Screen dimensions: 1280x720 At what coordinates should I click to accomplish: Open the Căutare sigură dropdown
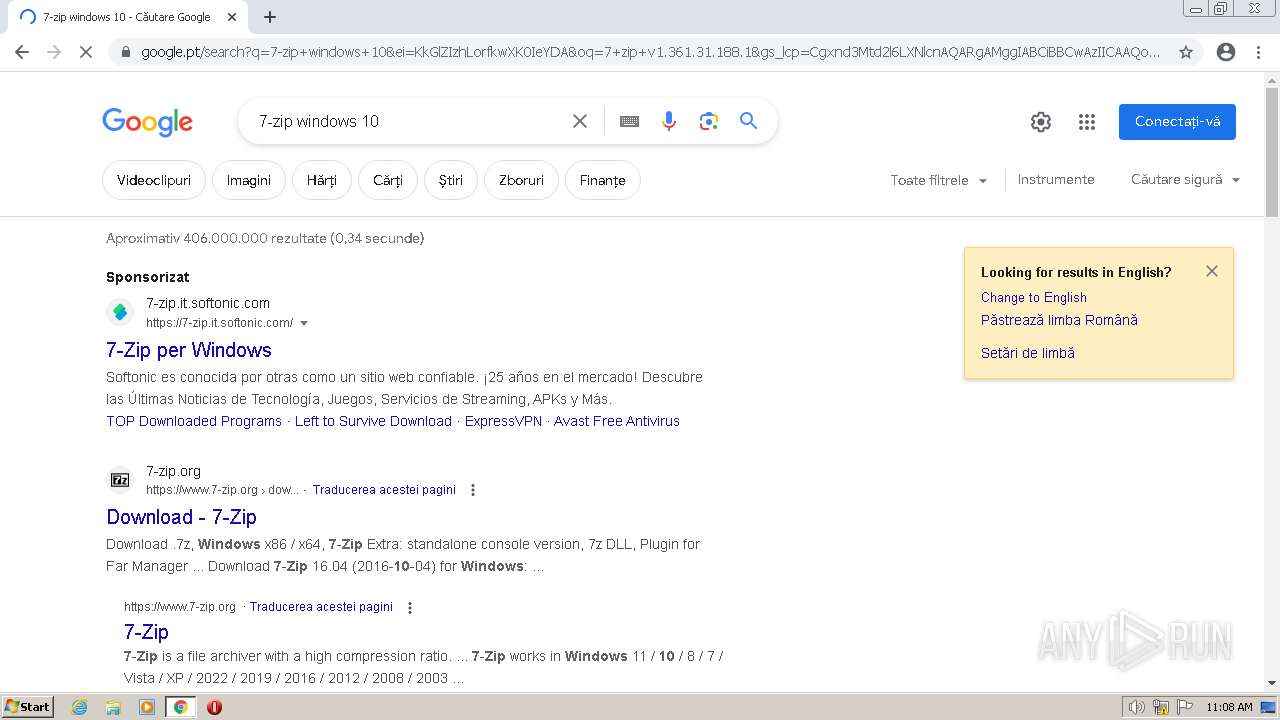coord(1185,180)
